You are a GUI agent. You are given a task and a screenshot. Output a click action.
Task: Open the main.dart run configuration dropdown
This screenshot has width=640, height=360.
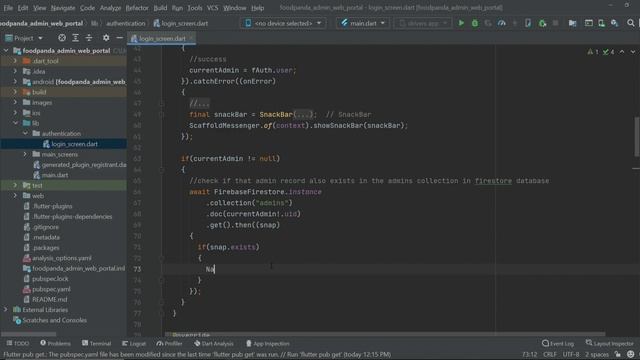click(362, 23)
